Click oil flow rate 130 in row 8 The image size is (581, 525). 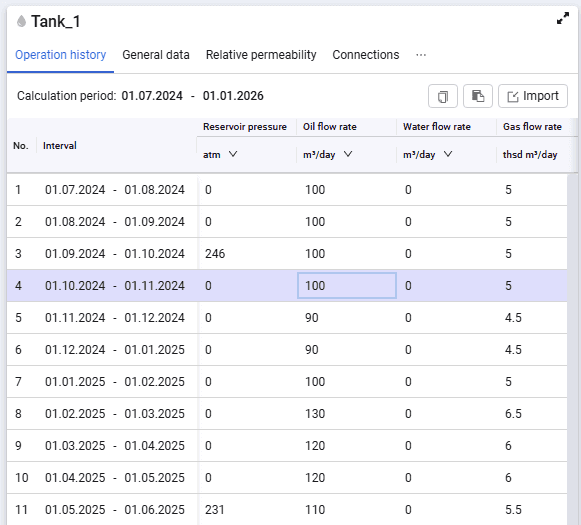tap(315, 414)
